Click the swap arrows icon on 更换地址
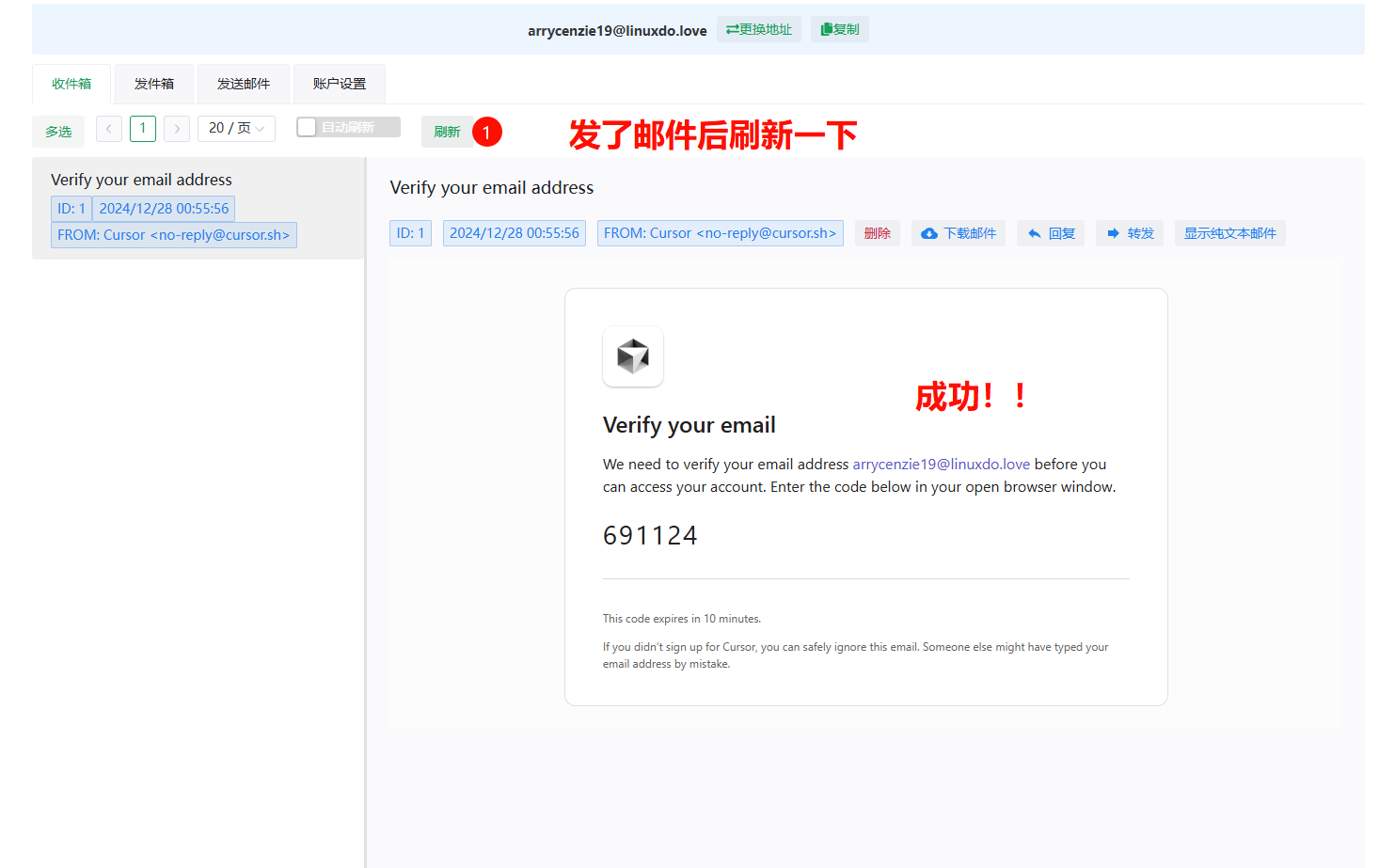This screenshot has height=868, width=1379. [732, 29]
